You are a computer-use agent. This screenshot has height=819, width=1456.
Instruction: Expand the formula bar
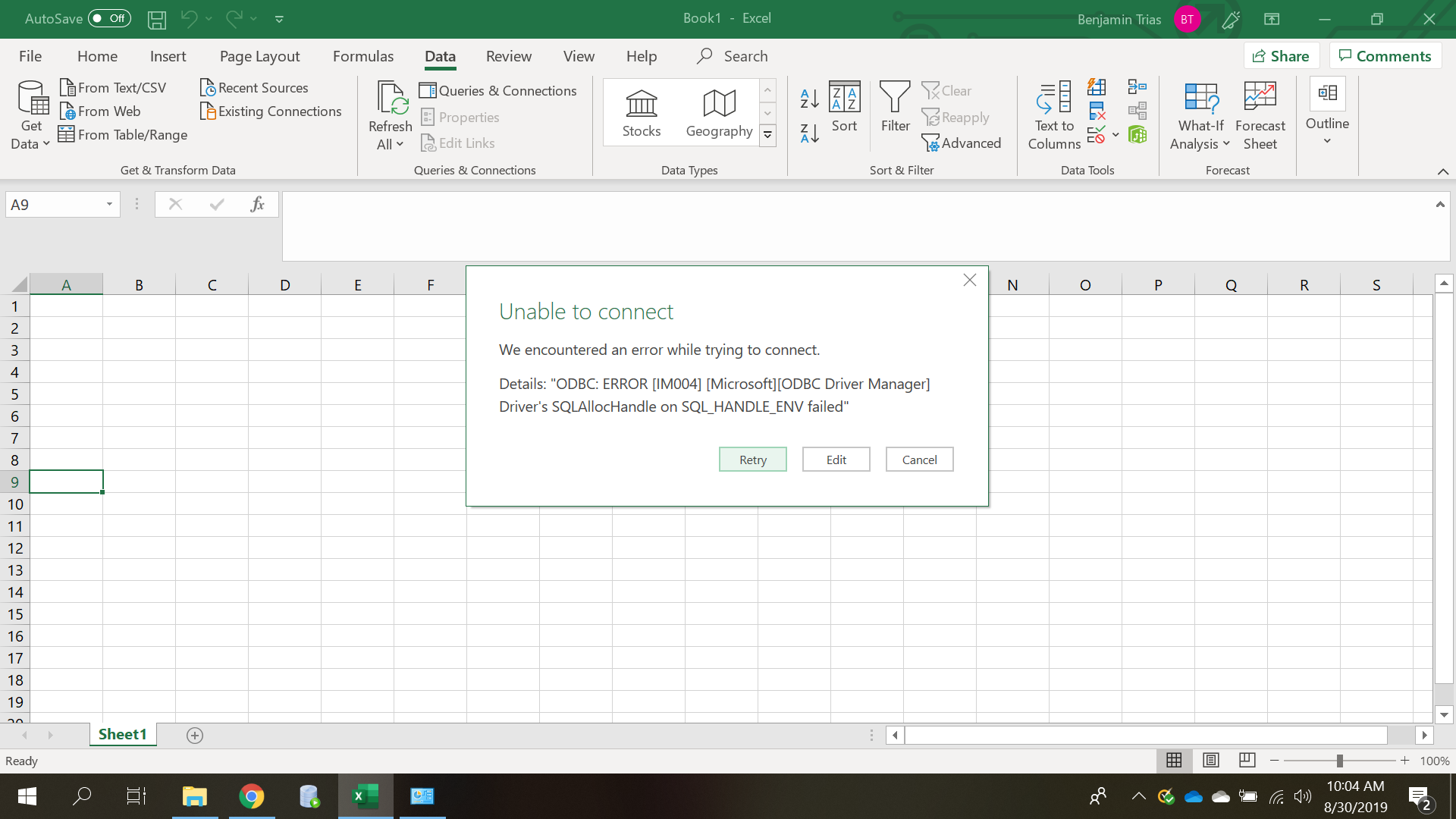(1440, 204)
